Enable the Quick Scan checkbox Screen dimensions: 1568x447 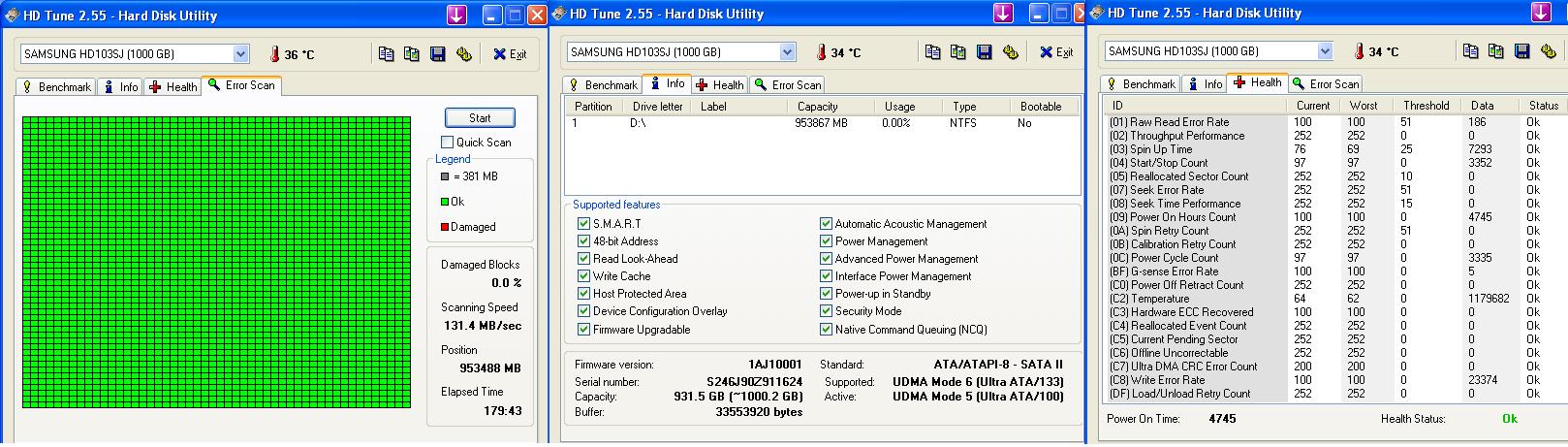point(448,142)
